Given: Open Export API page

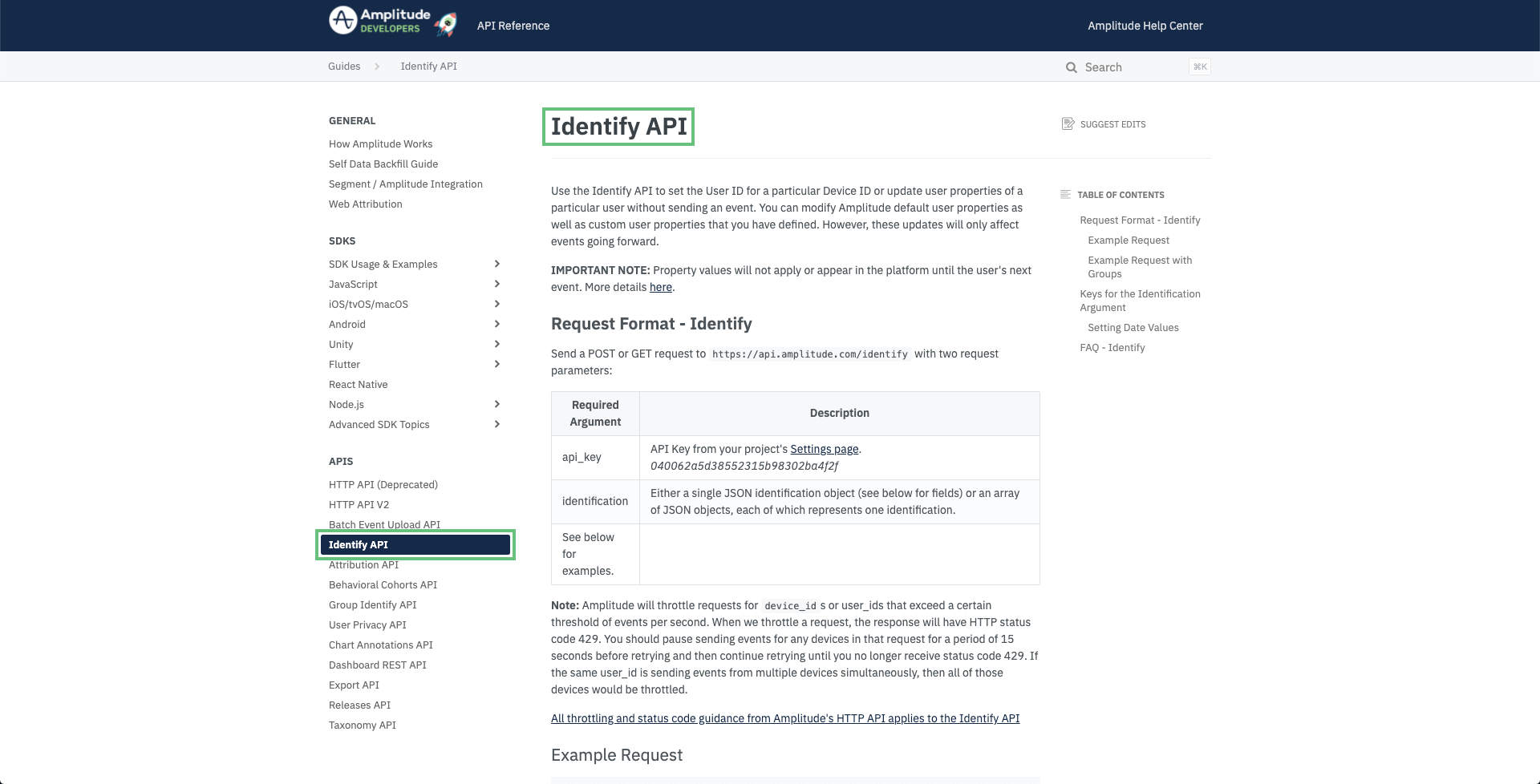Looking at the screenshot, I should click(x=354, y=685).
